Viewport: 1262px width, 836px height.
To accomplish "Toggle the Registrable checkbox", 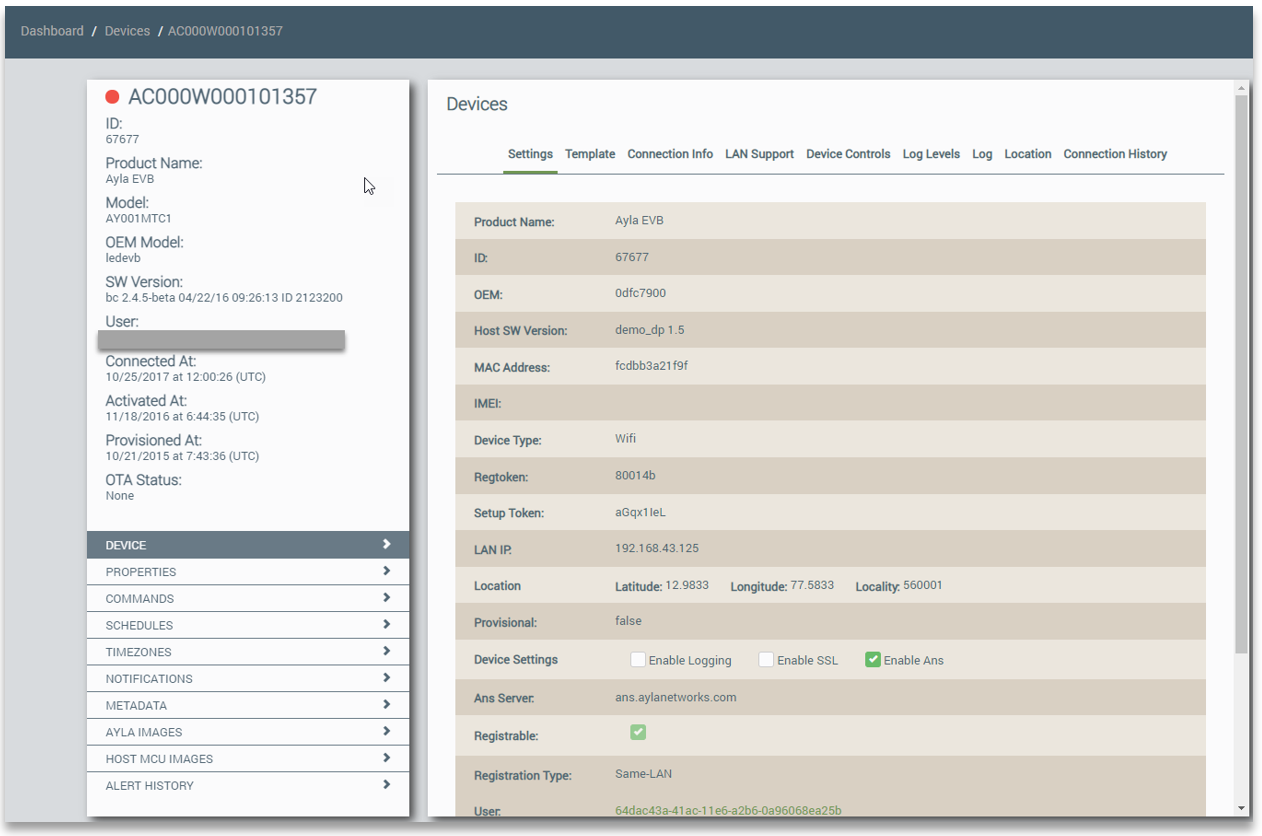I will (x=638, y=733).
